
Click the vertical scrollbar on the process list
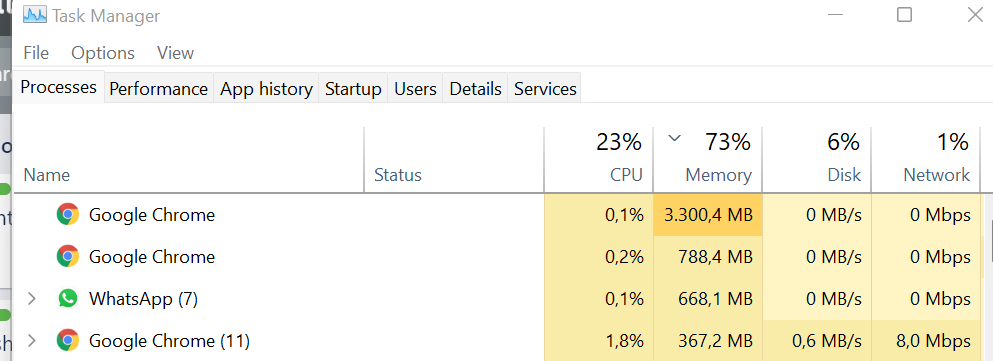988,279
